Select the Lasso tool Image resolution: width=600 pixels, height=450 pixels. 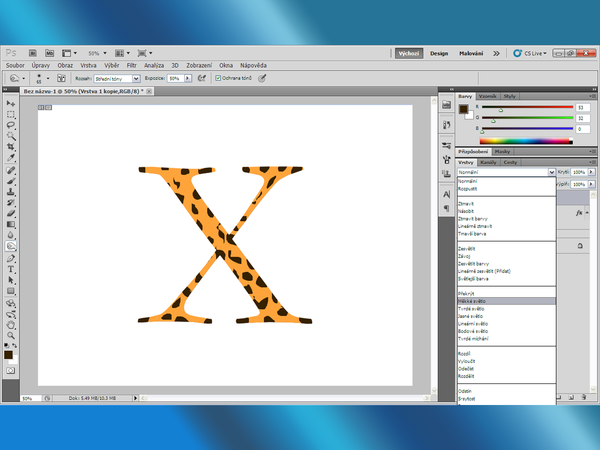pos(11,125)
